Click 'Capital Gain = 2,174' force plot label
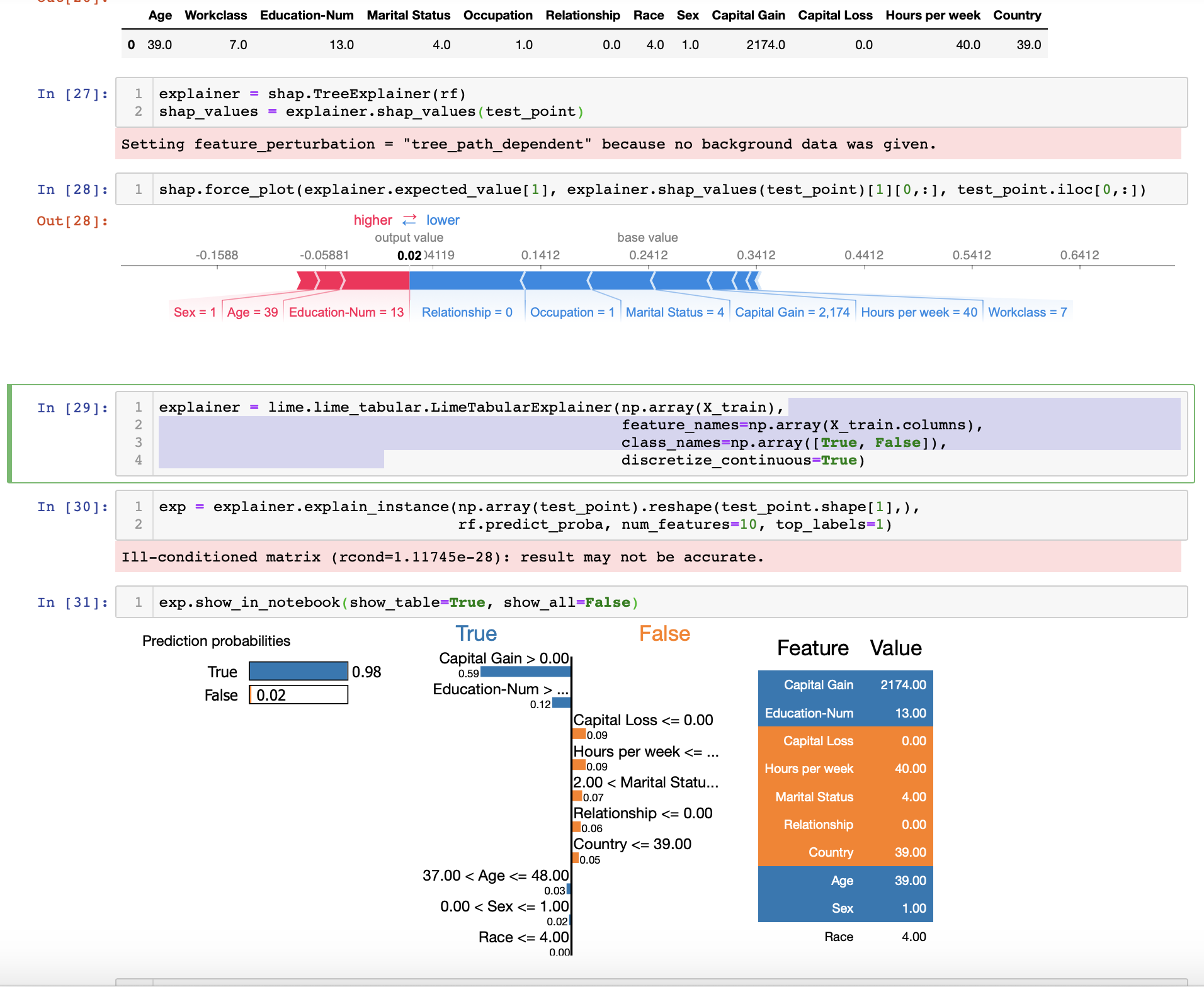The image size is (1204, 987). pos(792,312)
